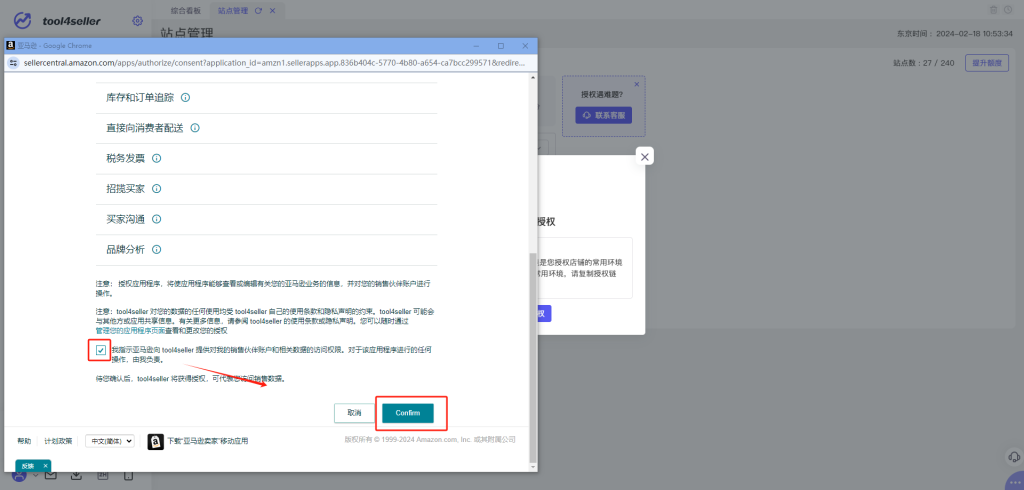Click the Confirm button
The width and height of the screenshot is (1024, 490).
coord(408,414)
